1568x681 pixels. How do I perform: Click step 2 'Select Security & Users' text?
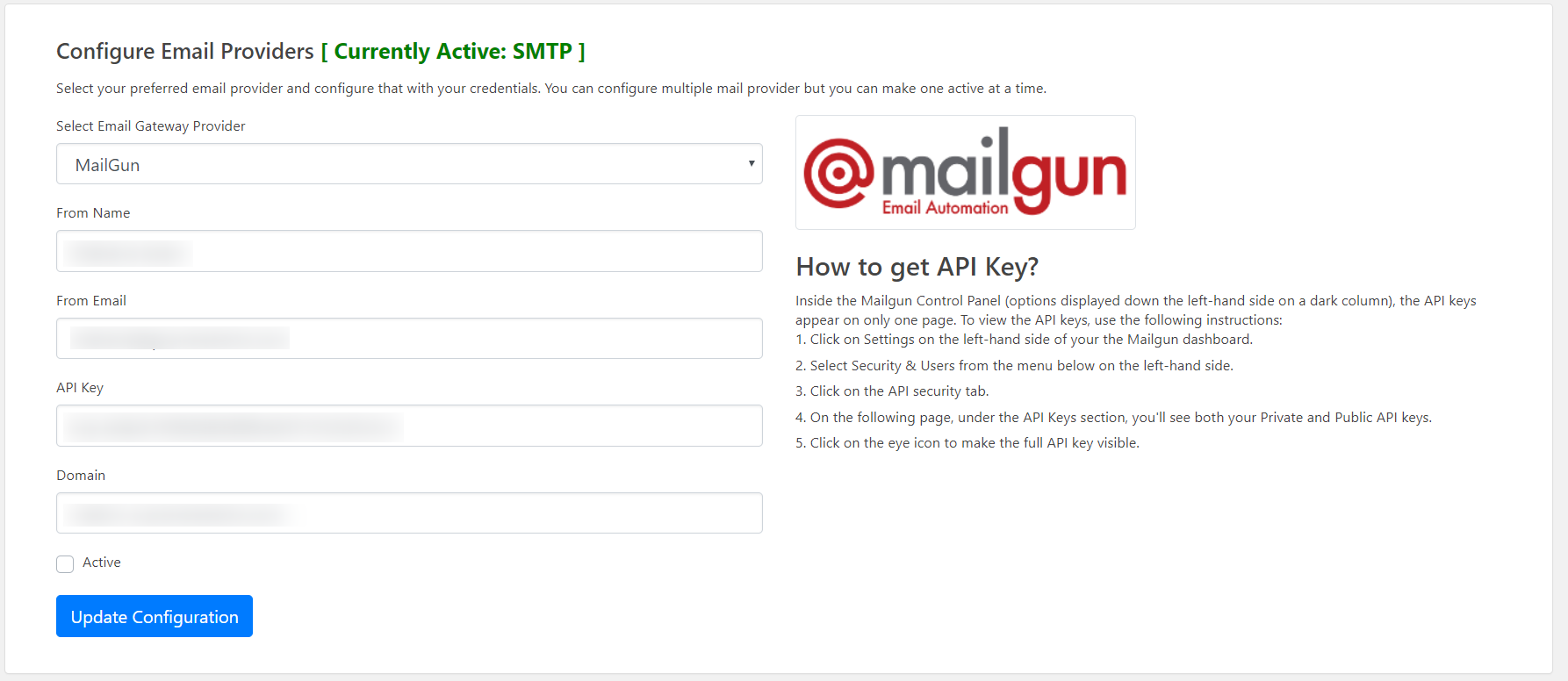pos(1014,366)
